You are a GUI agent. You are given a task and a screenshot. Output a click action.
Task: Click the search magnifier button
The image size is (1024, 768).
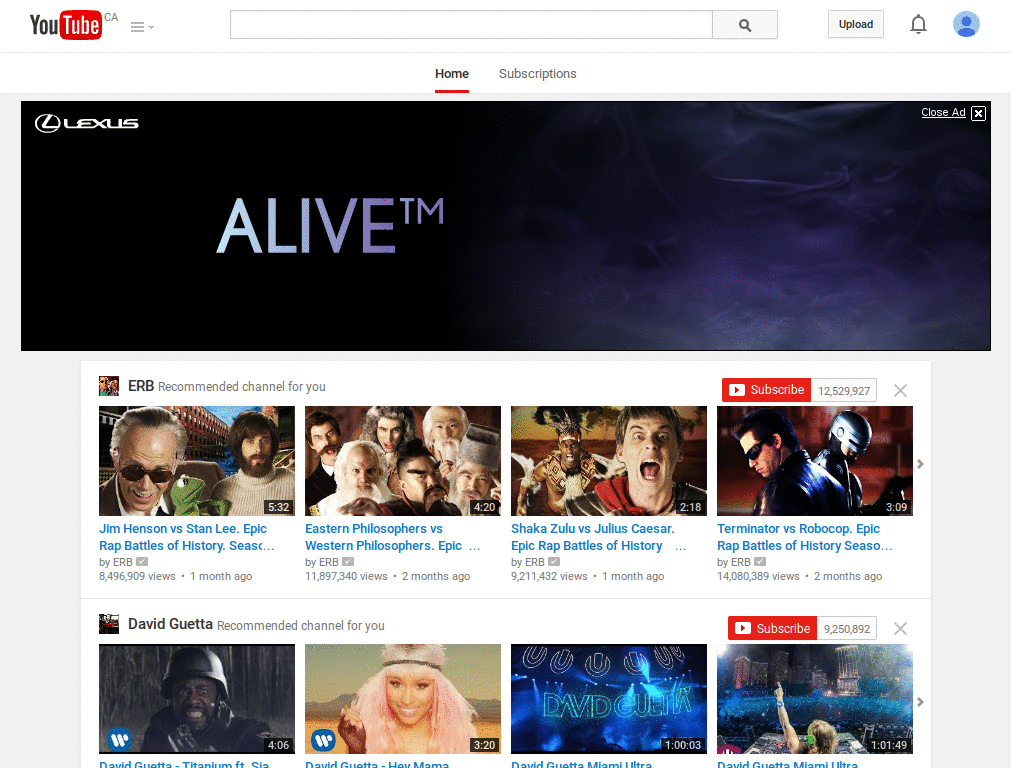pos(744,25)
